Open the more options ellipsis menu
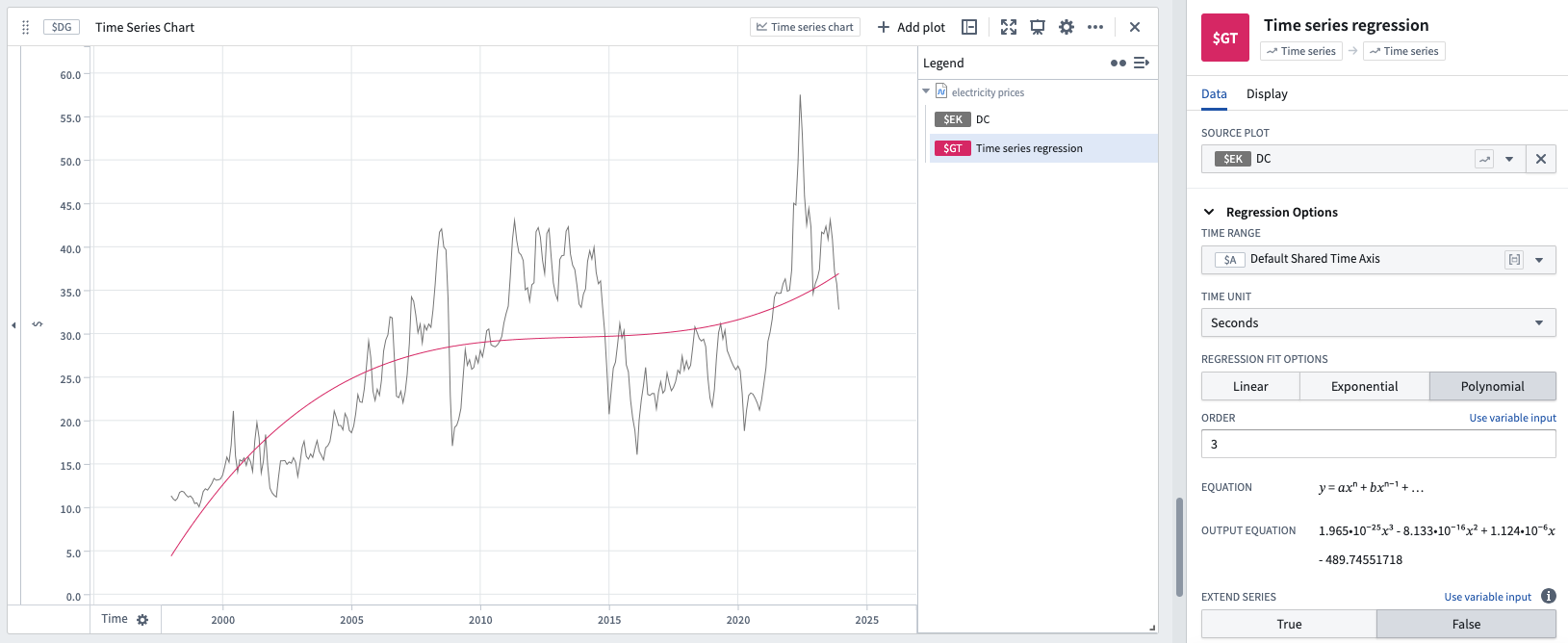This screenshot has width=1568, height=643. pos(1095,27)
